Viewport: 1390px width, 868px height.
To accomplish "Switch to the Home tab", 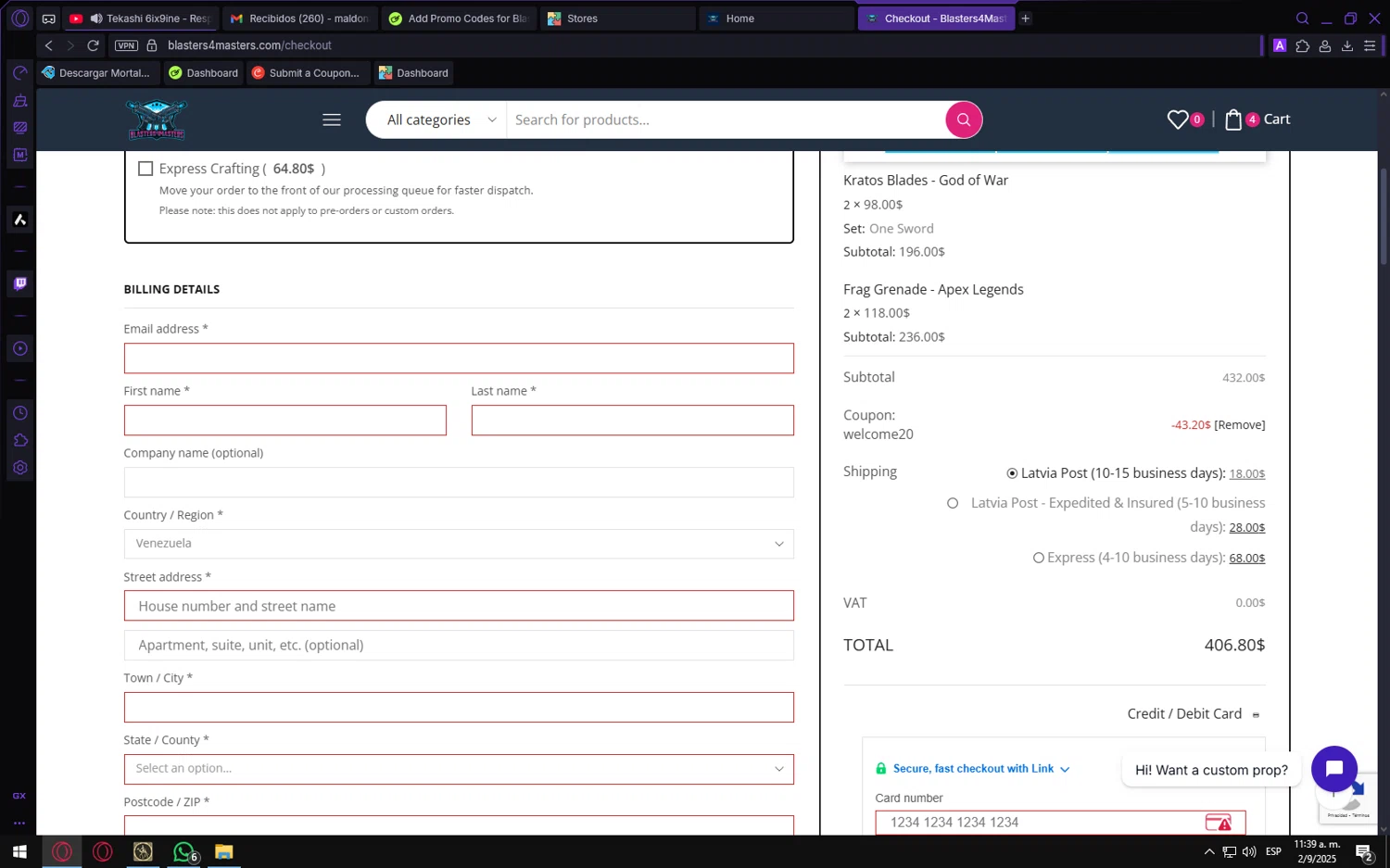I will (777, 19).
